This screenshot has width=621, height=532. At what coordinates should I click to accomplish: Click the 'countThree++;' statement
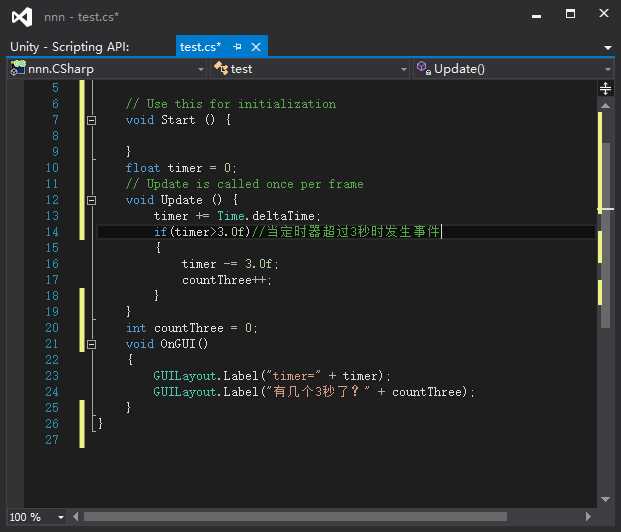227,280
